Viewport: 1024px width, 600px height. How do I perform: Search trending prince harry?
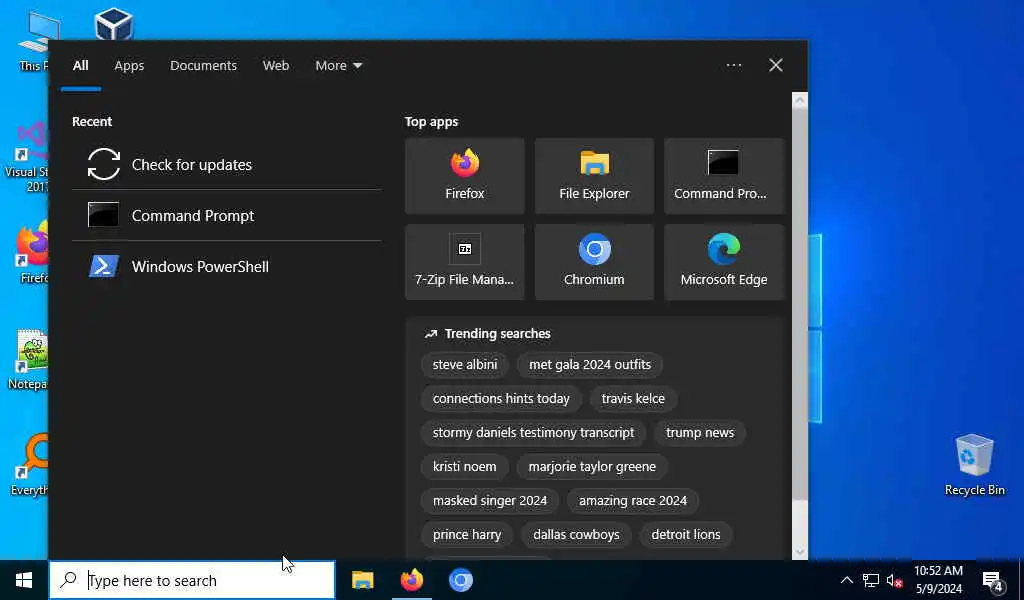[x=467, y=534]
